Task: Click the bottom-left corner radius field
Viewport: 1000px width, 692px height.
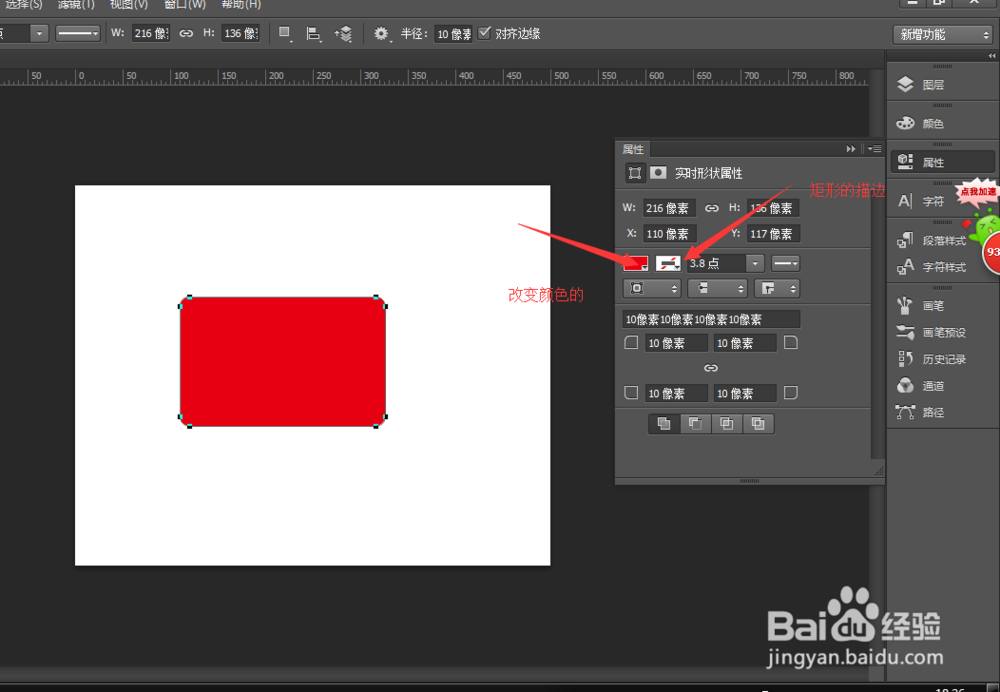Action: point(676,393)
